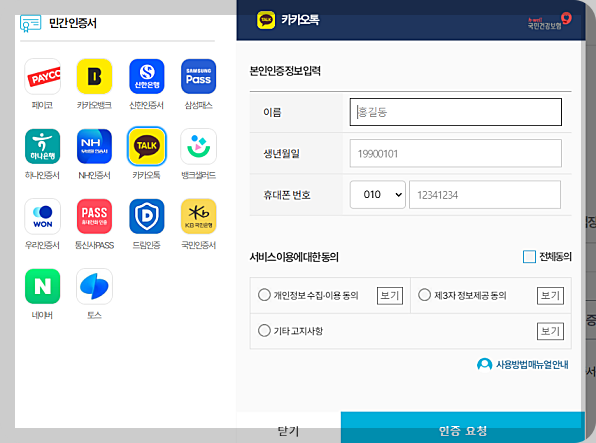The image size is (596, 443).
Task: View 제3자 정보제공 동의 details (보기)
Action: pos(550,295)
